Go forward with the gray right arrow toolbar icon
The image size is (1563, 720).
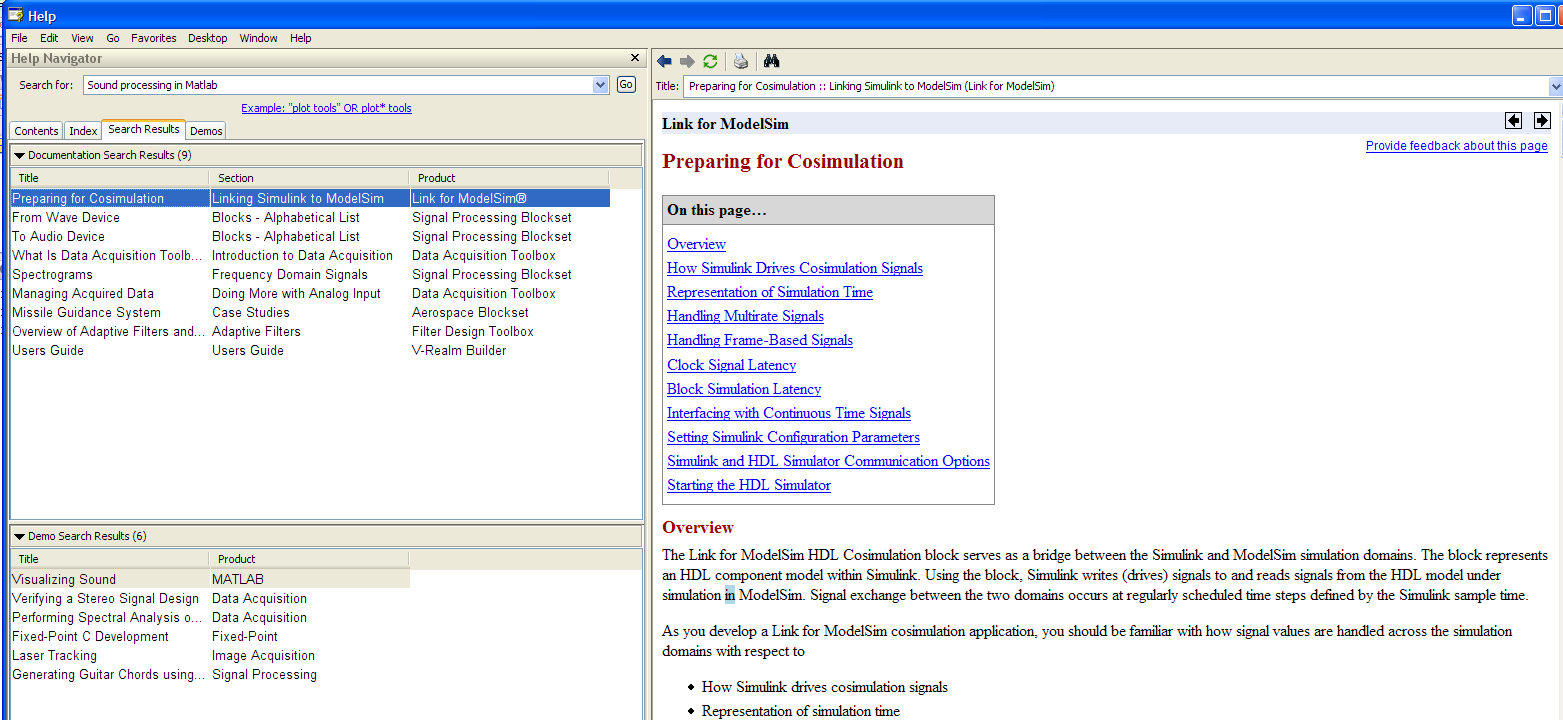click(687, 61)
